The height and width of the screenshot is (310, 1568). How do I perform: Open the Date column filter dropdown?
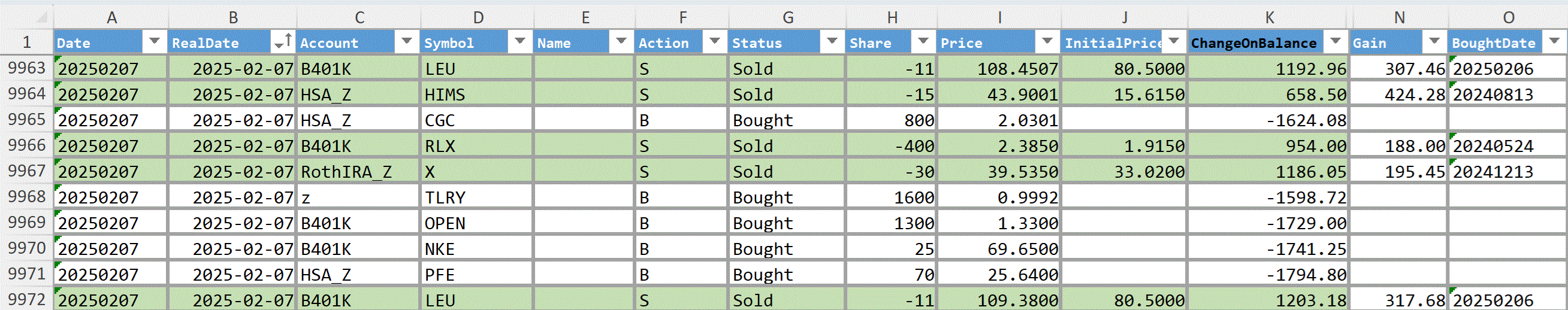(155, 42)
